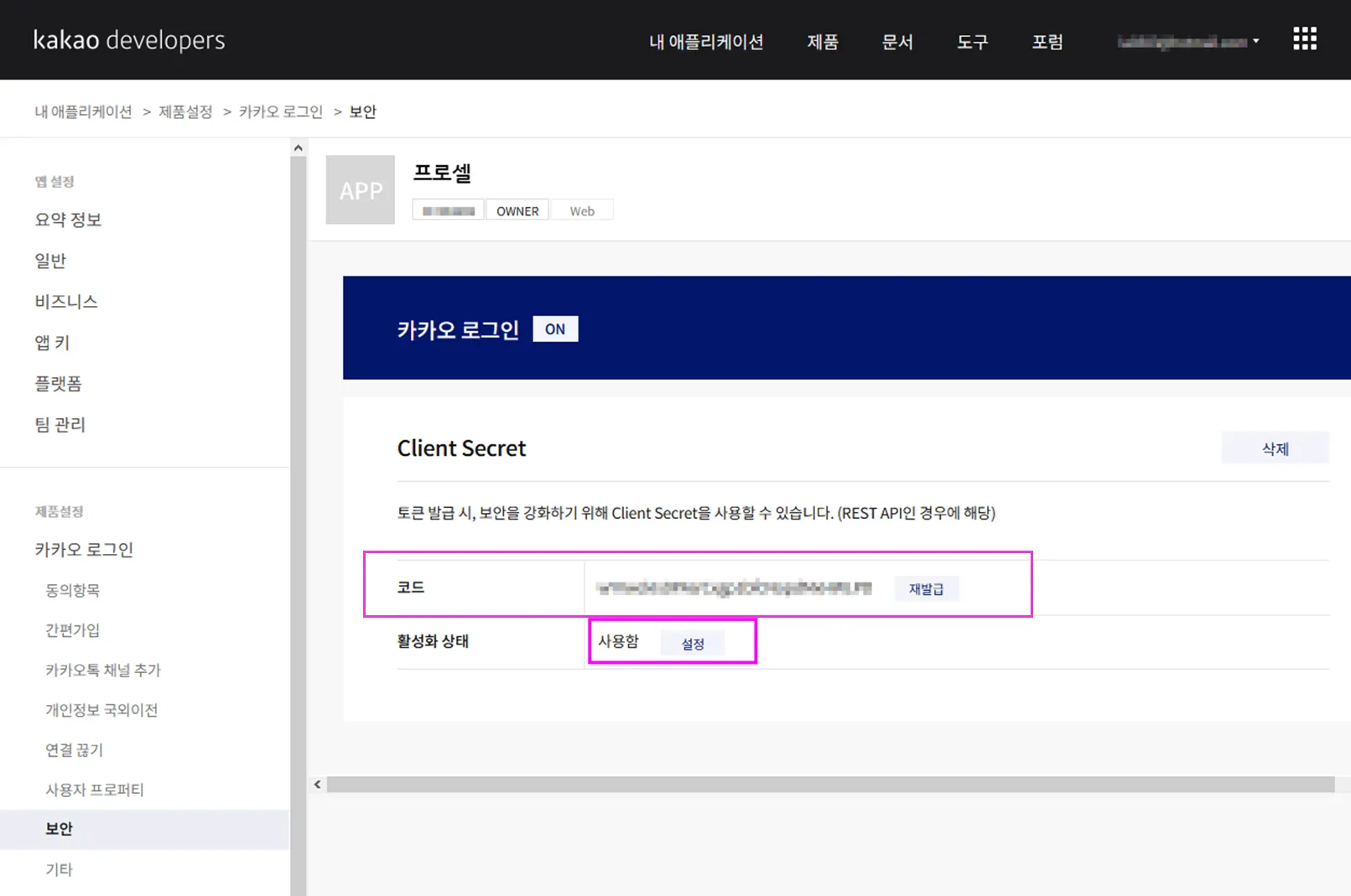This screenshot has width=1351, height=896.
Task: Click 제품설정 breadcrumb link
Action: (185, 111)
